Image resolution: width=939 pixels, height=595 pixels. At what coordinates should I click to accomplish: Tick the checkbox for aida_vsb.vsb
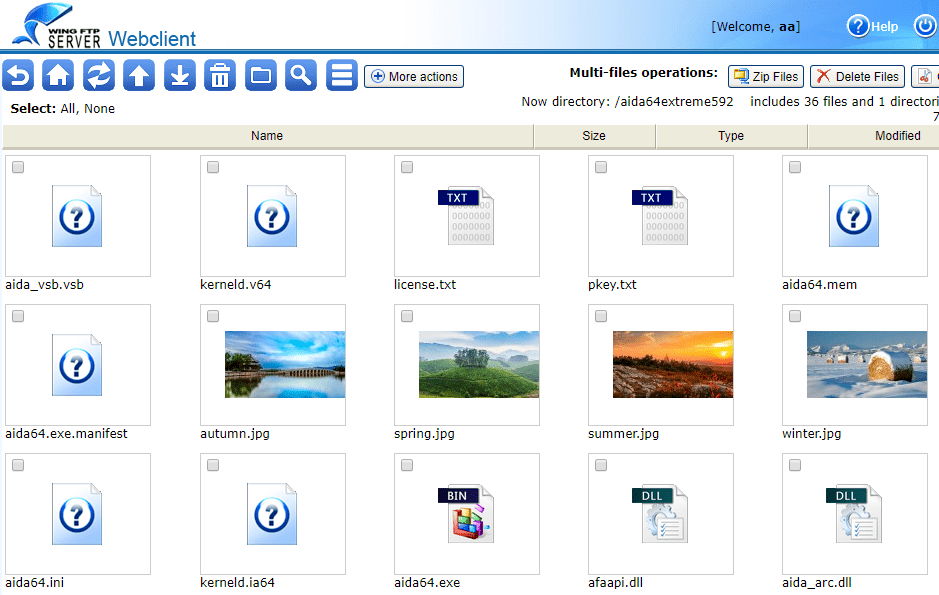(18, 168)
